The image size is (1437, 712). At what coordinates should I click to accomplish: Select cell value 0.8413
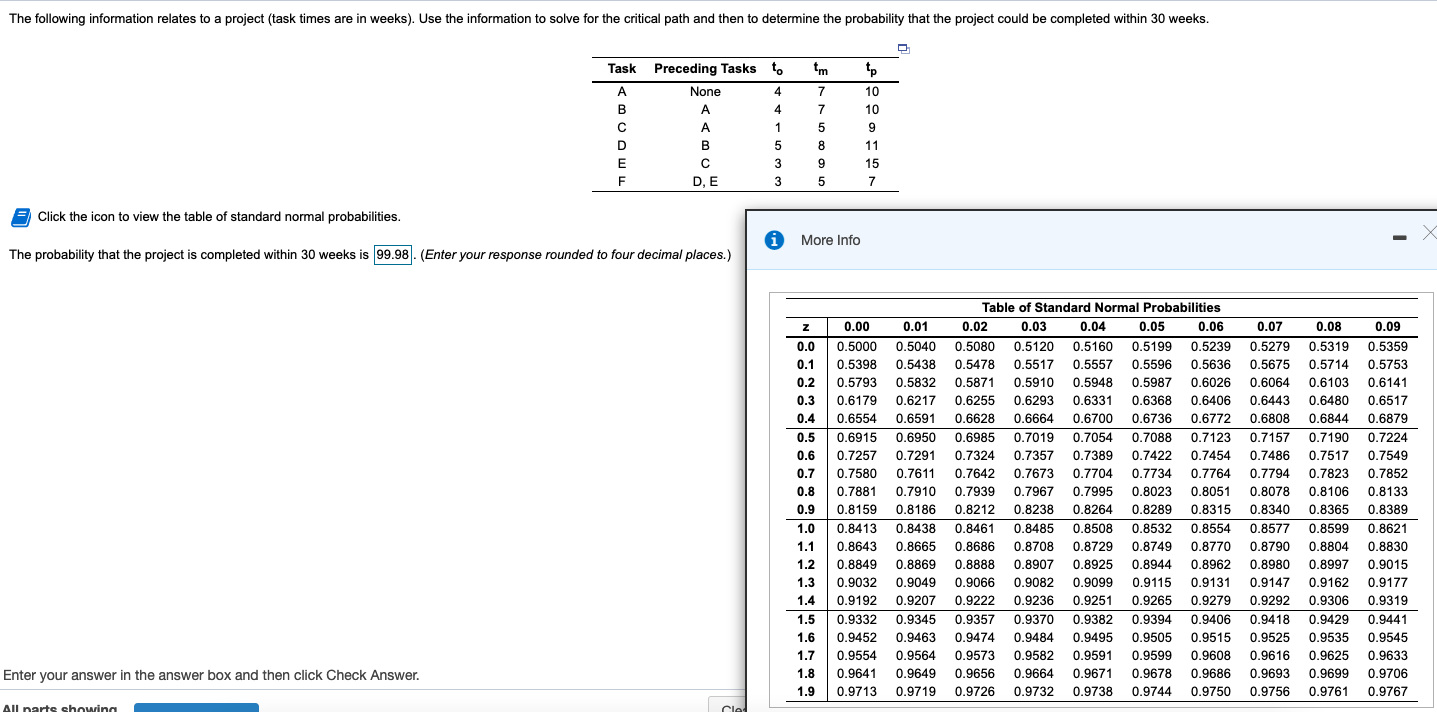856,528
